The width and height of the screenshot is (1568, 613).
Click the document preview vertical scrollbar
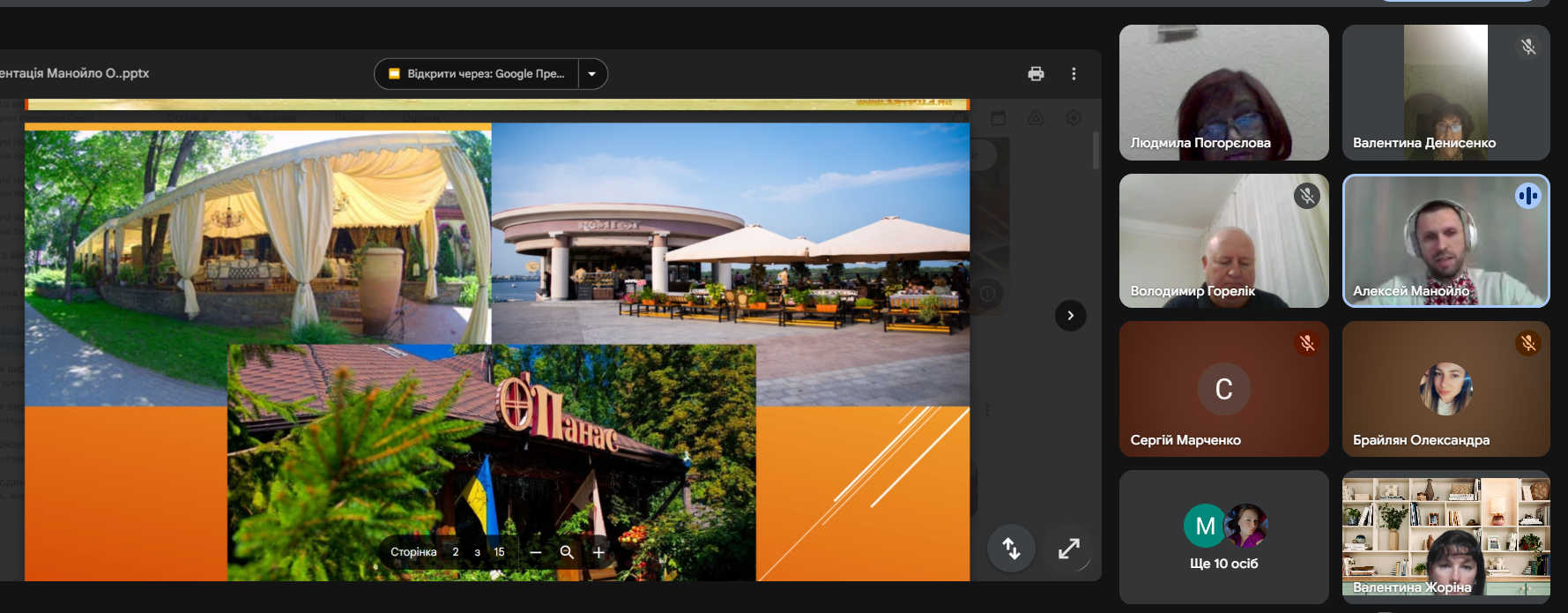pos(1096,152)
